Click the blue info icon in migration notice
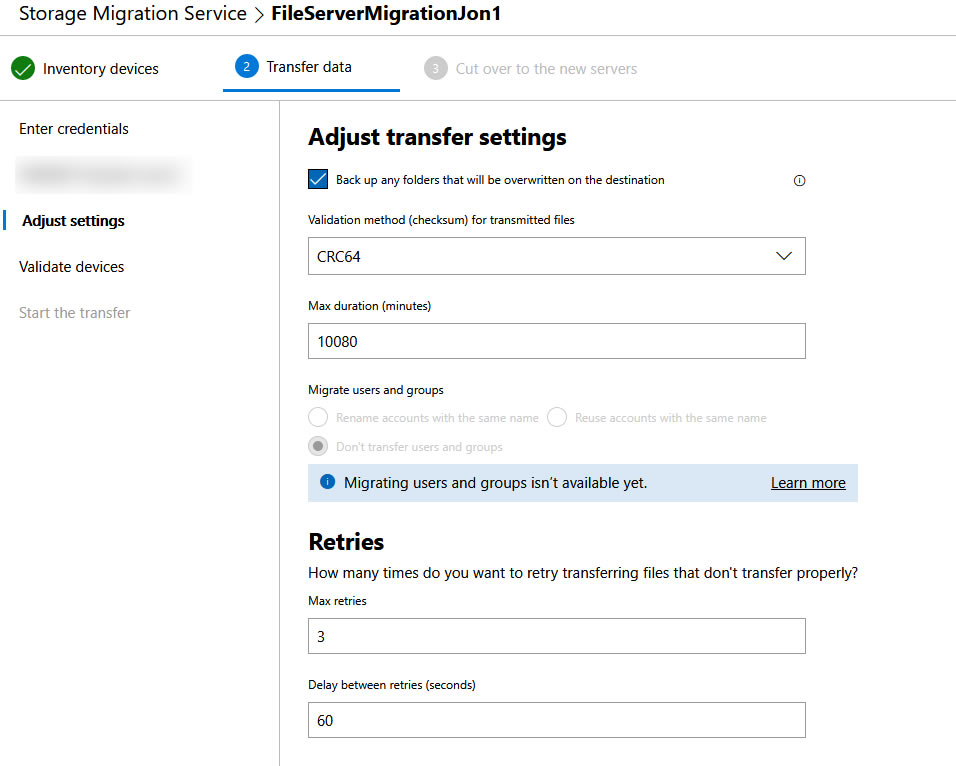This screenshot has height=766, width=956. [x=327, y=482]
